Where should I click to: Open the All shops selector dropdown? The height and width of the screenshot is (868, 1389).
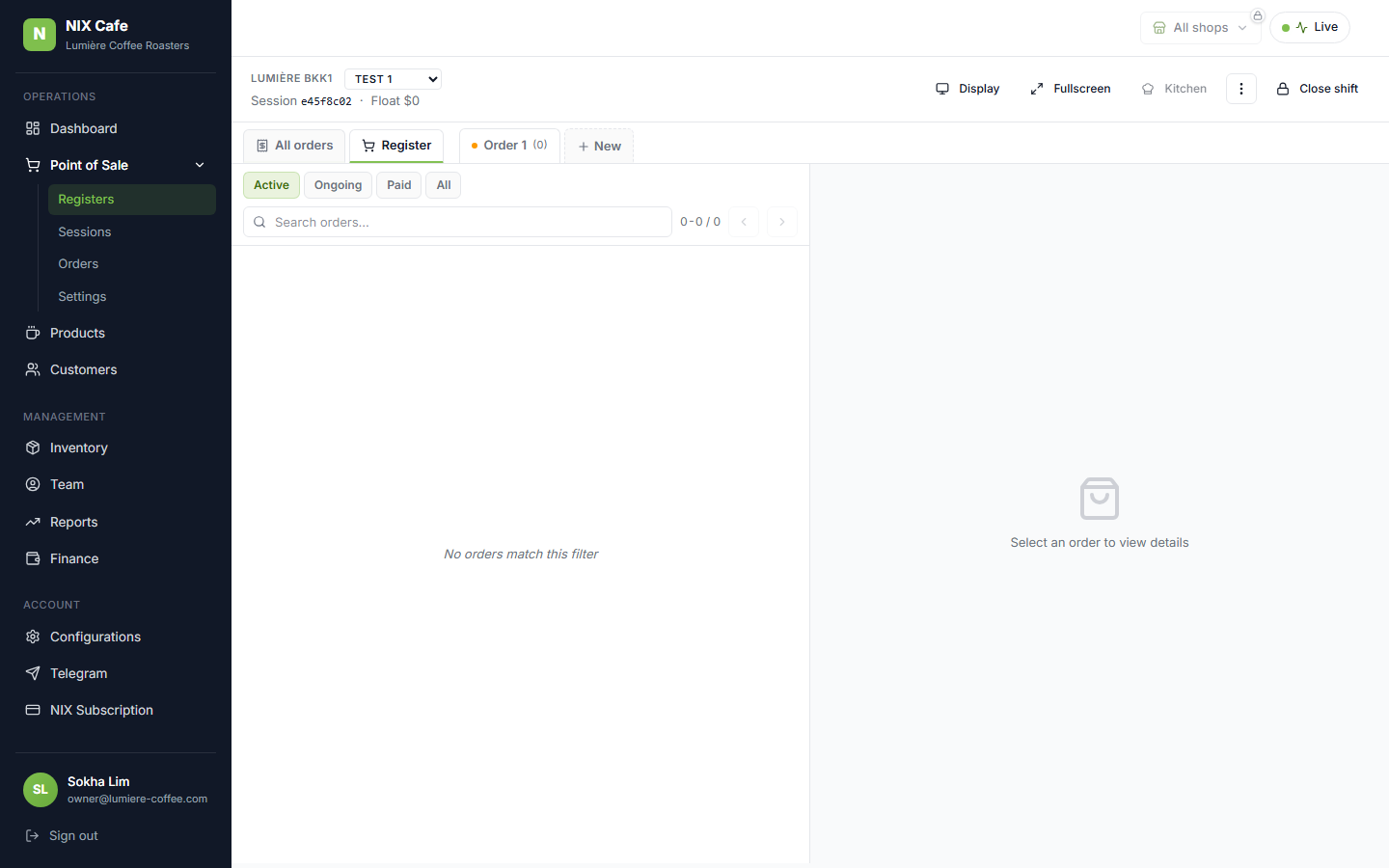coord(1200,28)
